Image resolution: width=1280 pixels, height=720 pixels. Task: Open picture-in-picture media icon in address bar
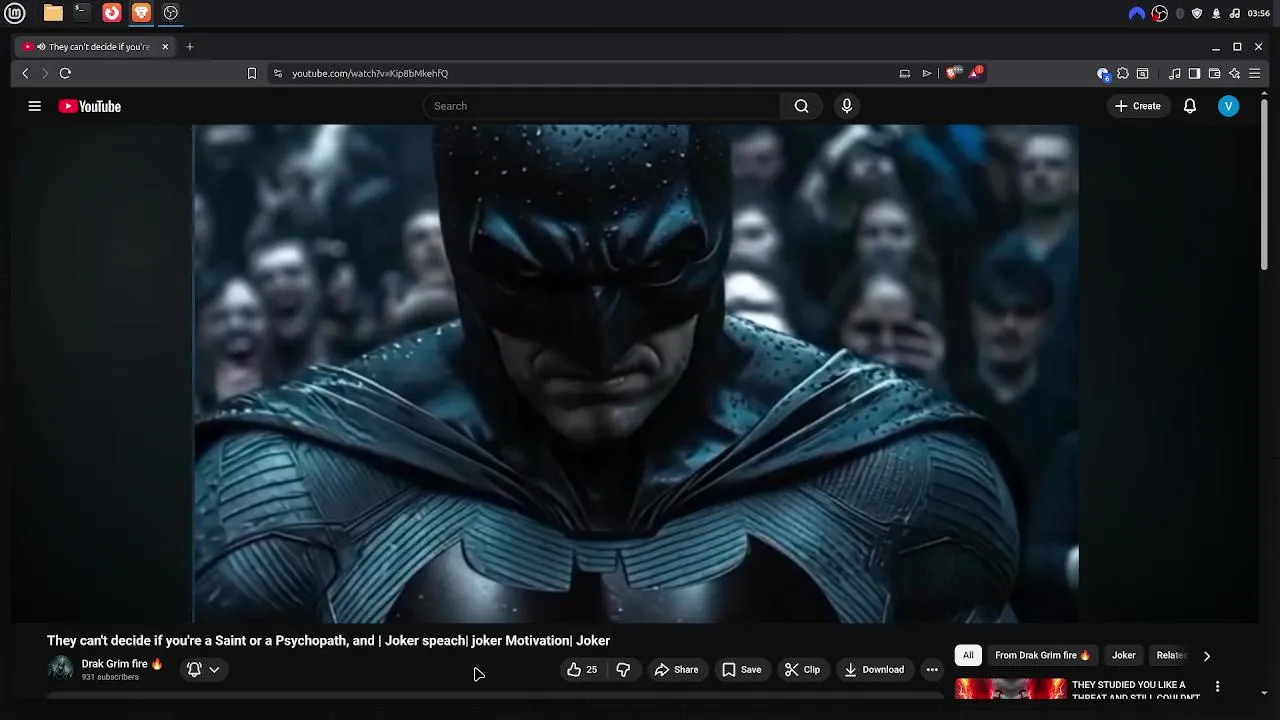coord(905,73)
